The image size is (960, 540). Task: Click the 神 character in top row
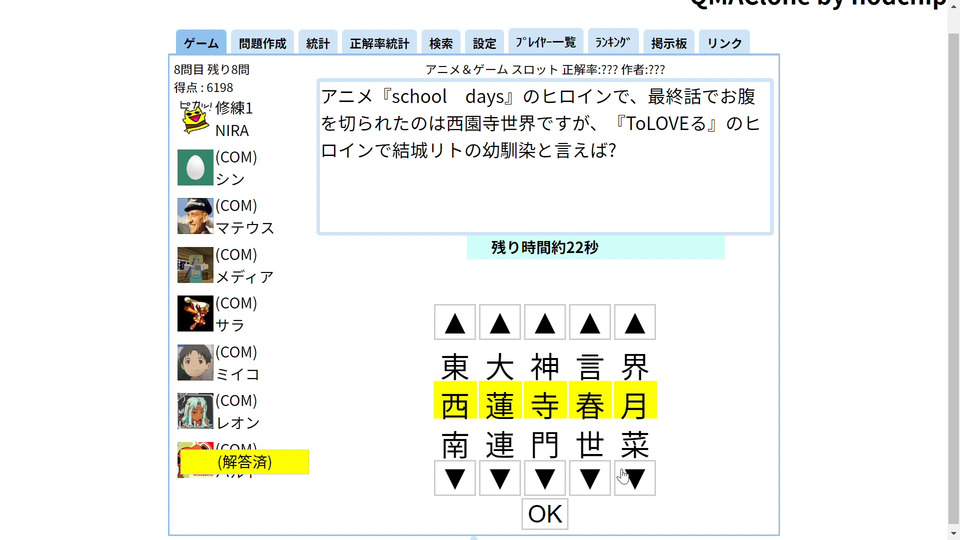545,367
